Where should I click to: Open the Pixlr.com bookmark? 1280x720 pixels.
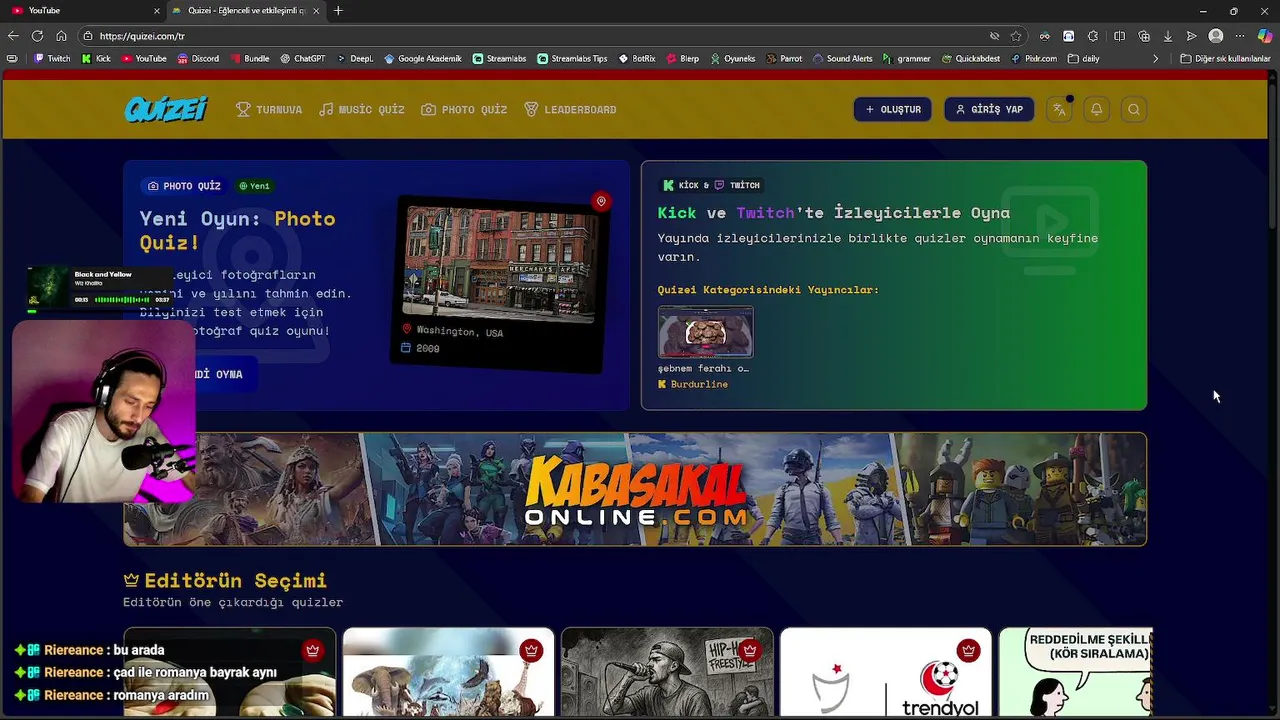[1034, 59]
